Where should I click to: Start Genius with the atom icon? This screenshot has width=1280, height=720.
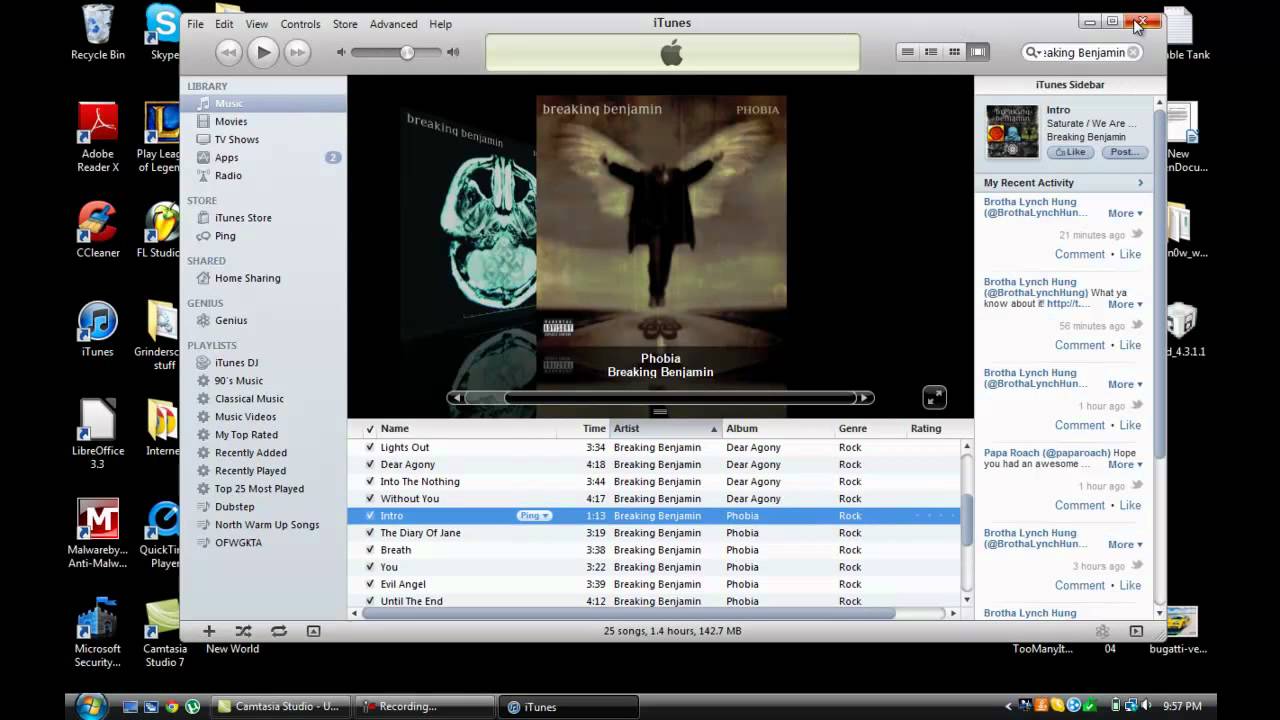[x=1102, y=631]
